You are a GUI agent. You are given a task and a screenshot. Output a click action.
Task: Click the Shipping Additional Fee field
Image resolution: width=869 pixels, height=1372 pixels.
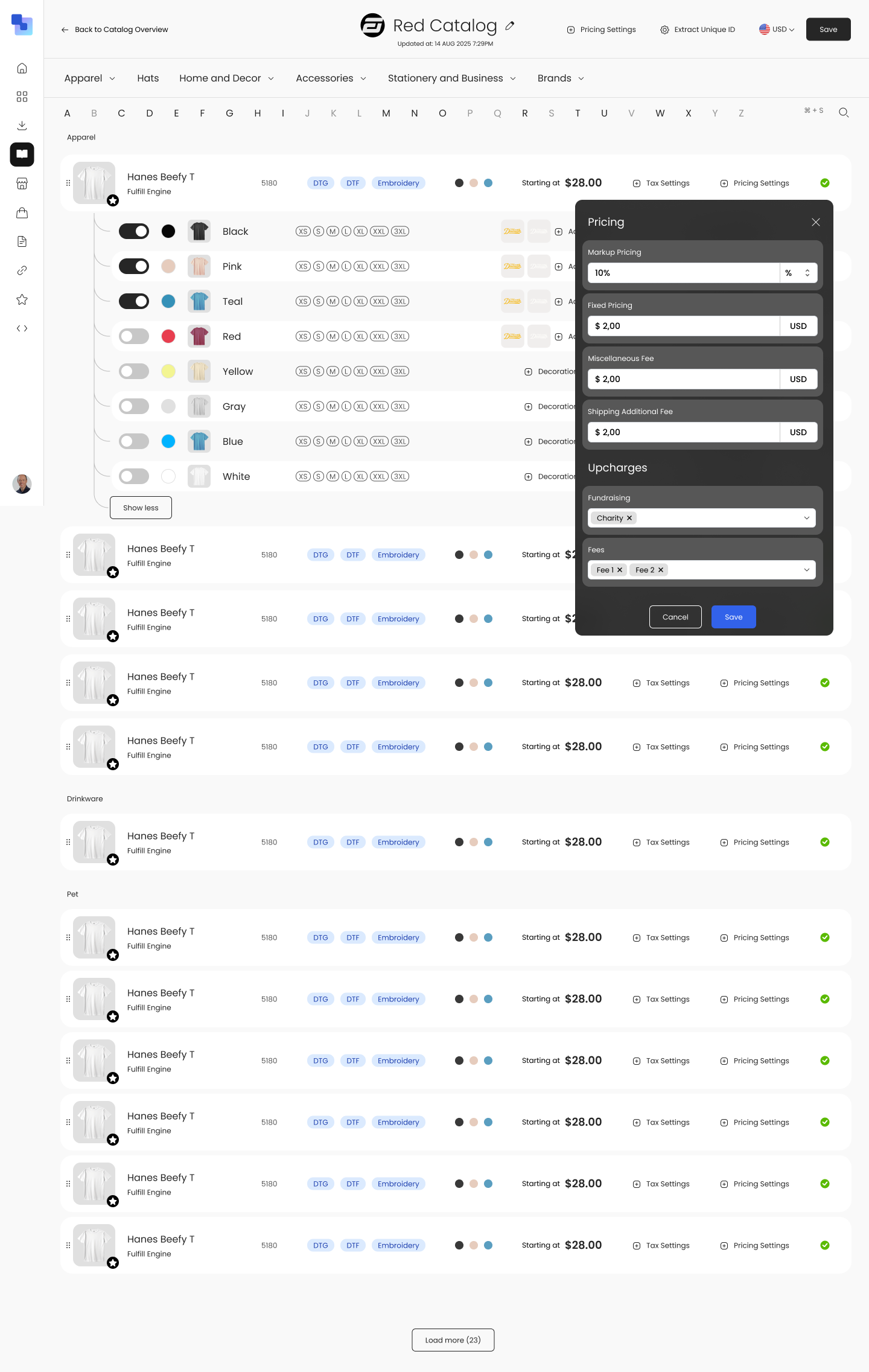click(684, 432)
